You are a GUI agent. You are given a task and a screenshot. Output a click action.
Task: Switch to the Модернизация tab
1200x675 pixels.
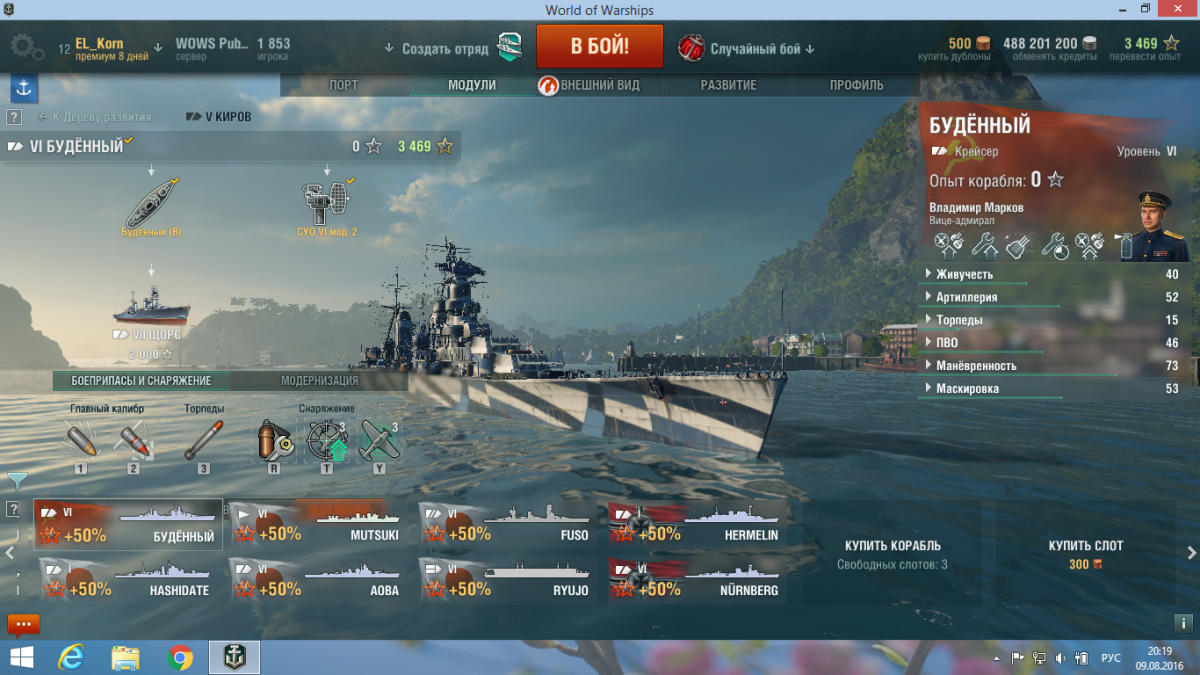pos(319,381)
